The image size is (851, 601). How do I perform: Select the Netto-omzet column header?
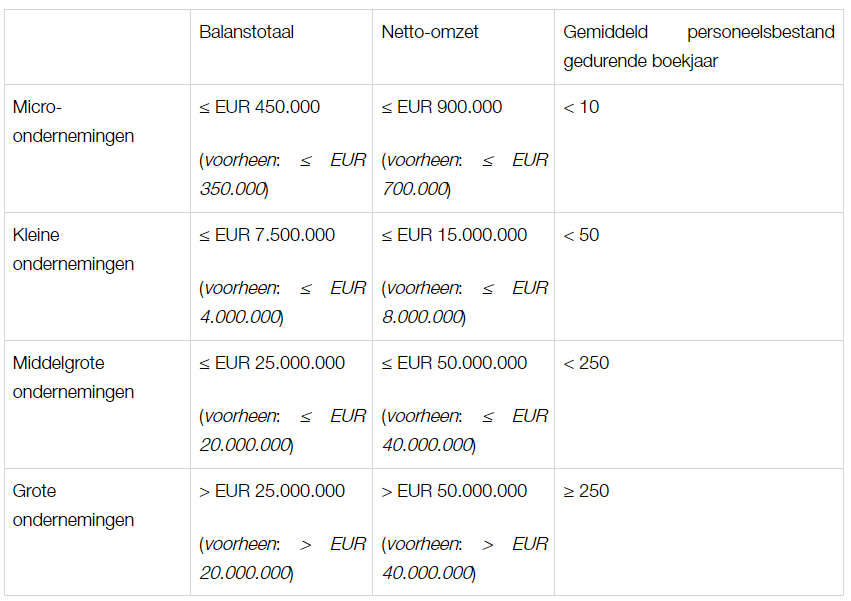tap(430, 32)
